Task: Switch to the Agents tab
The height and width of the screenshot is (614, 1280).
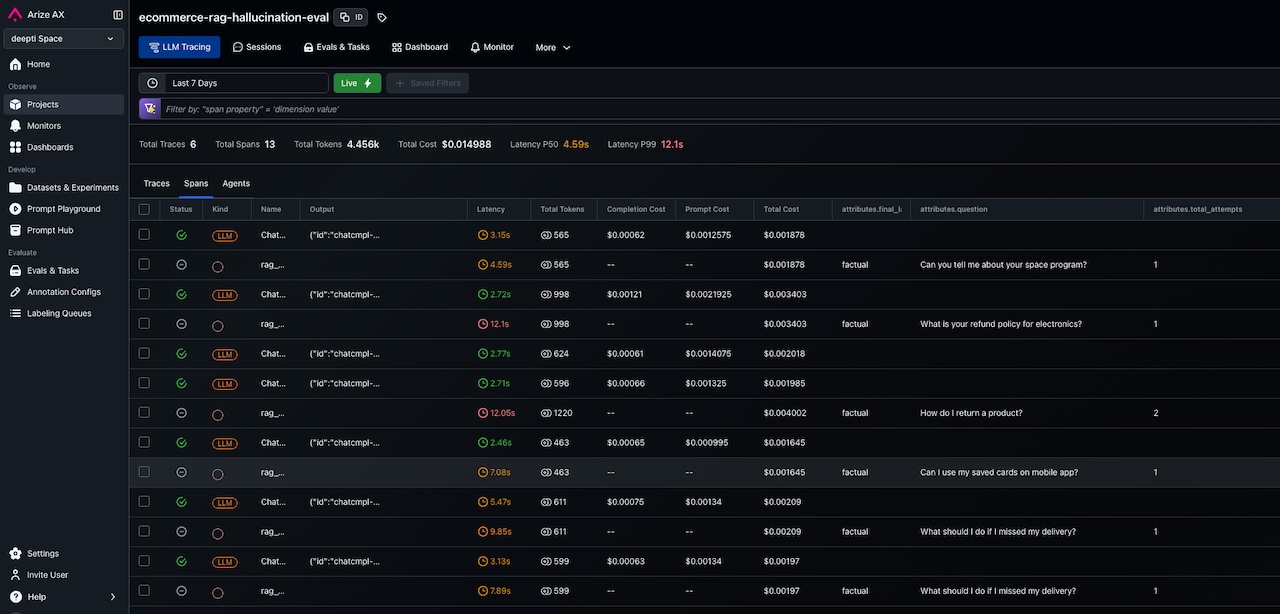Action: click(236, 184)
